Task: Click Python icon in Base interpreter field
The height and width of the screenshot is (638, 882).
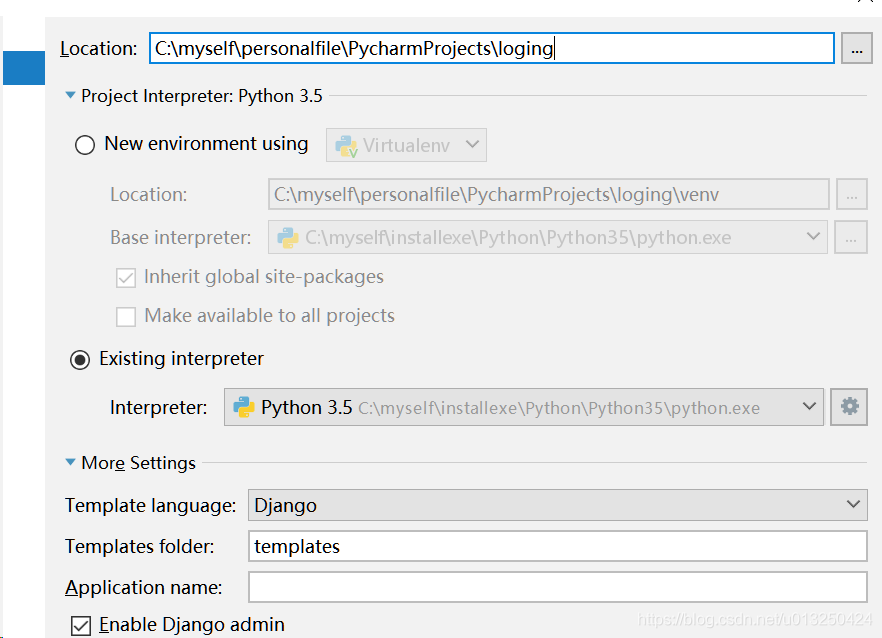Action: coord(288,238)
